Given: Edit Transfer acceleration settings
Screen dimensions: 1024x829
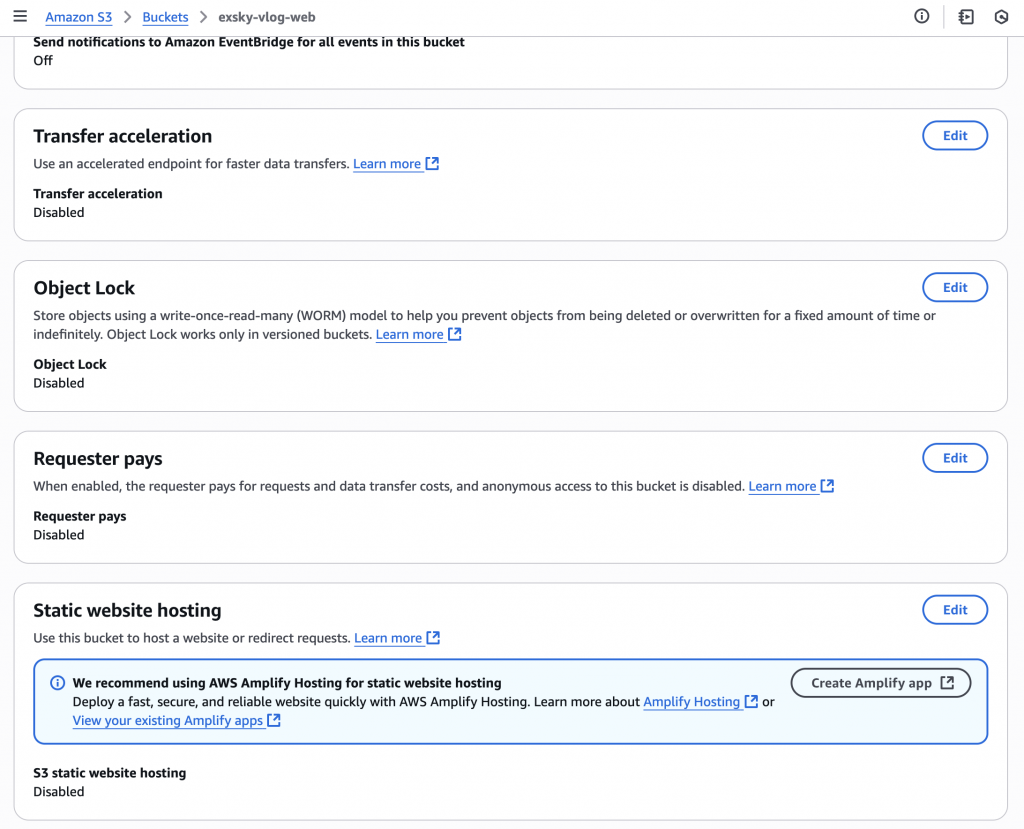Looking at the screenshot, I should (x=954, y=136).
